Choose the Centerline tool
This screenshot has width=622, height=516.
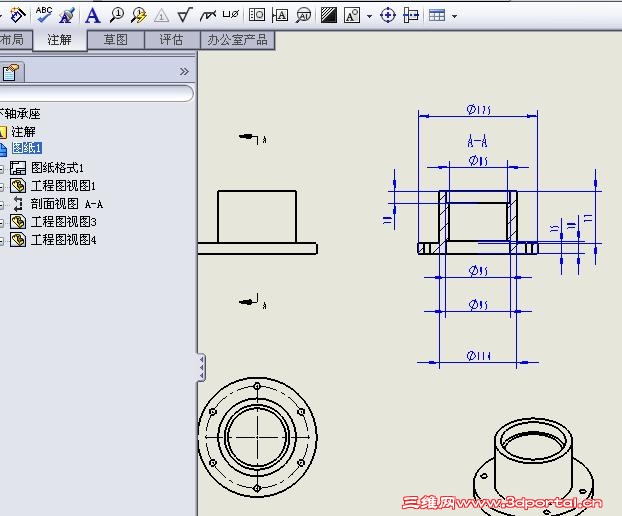point(411,15)
